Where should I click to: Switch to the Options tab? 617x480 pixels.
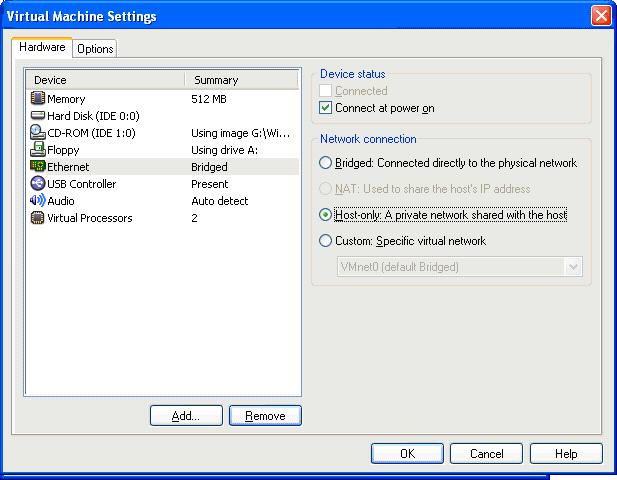tap(95, 49)
